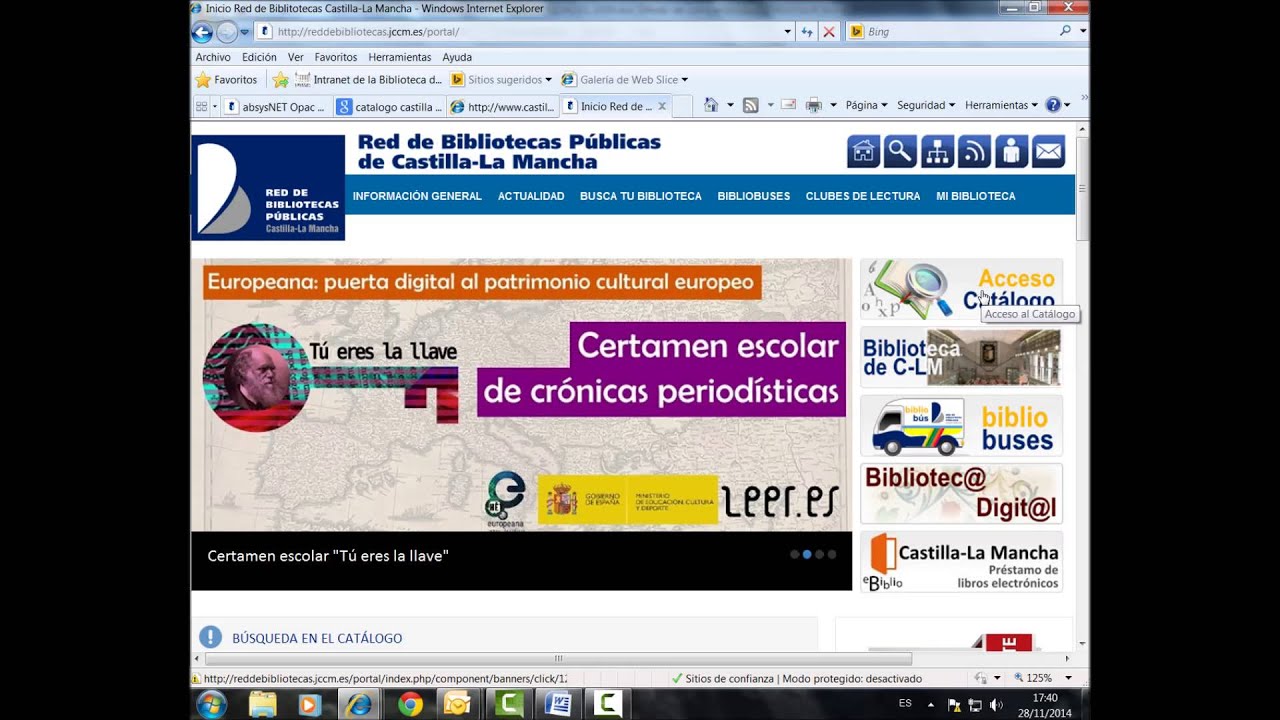This screenshot has width=1280, height=720.
Task: Open the Bibliotec@ Digit@l banner
Action: (961, 494)
